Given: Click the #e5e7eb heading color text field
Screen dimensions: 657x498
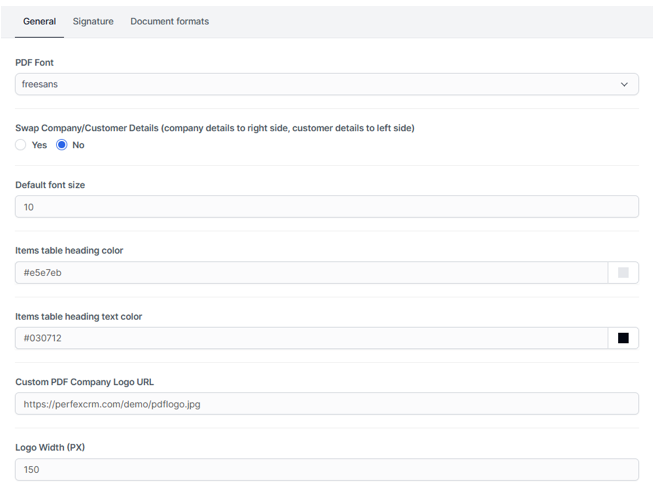Looking at the screenshot, I should coord(310,273).
